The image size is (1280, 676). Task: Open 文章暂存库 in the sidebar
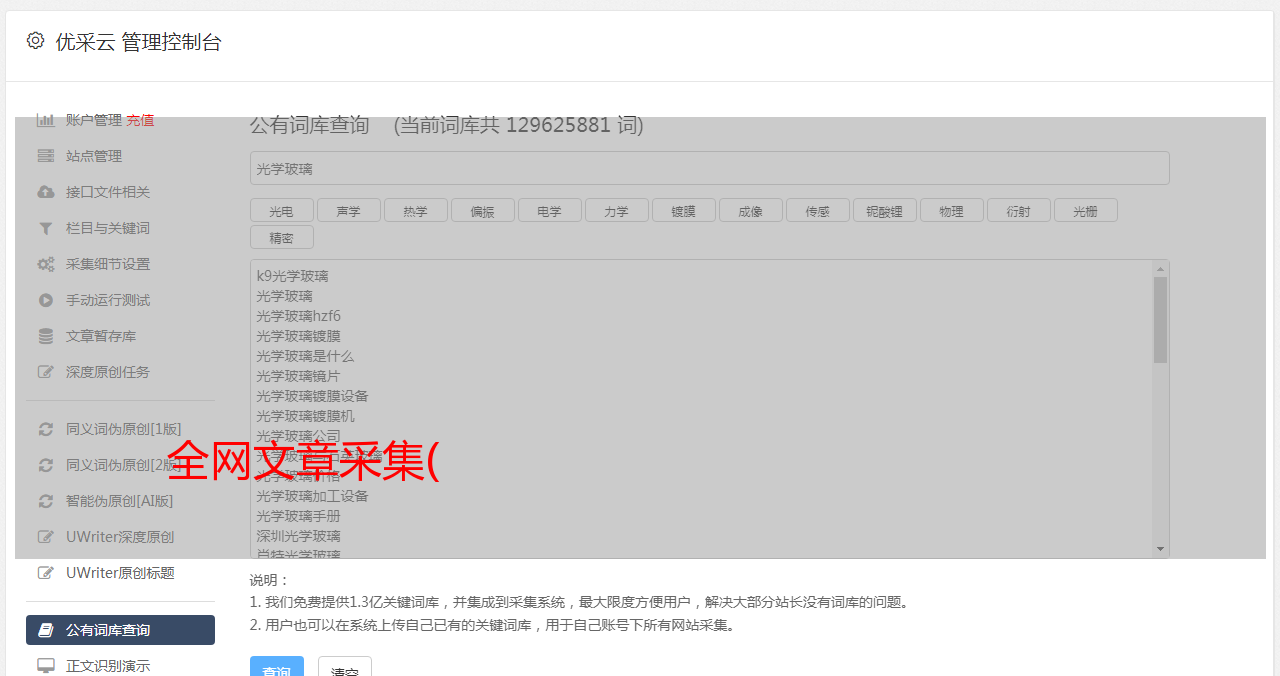point(101,336)
